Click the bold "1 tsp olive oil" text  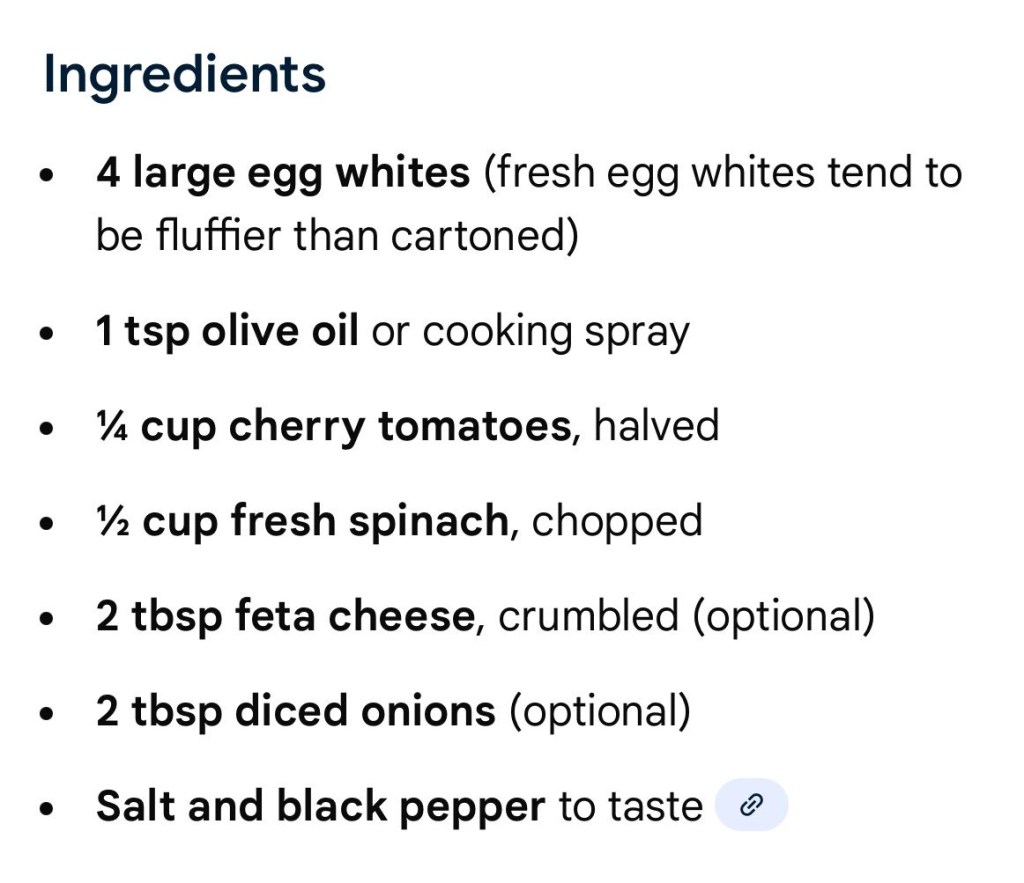coord(227,332)
